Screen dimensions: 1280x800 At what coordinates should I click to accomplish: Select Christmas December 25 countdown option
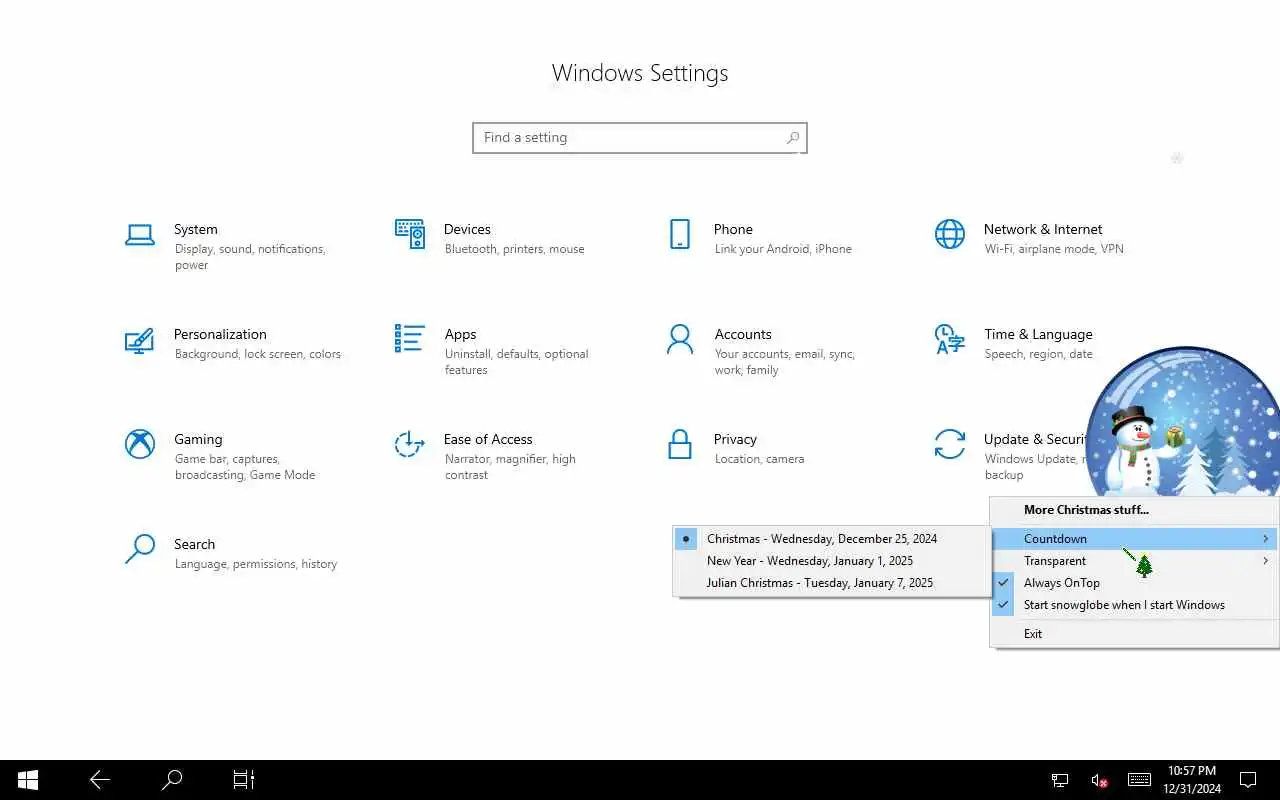pyautogui.click(x=832, y=538)
